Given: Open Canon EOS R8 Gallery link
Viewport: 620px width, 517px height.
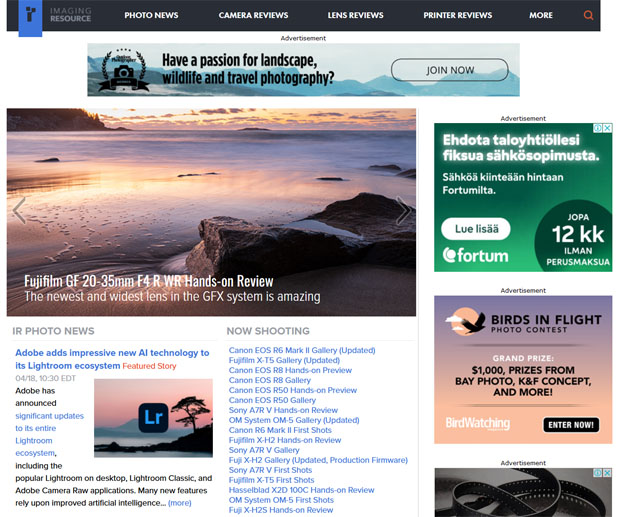Looking at the screenshot, I should [x=270, y=380].
